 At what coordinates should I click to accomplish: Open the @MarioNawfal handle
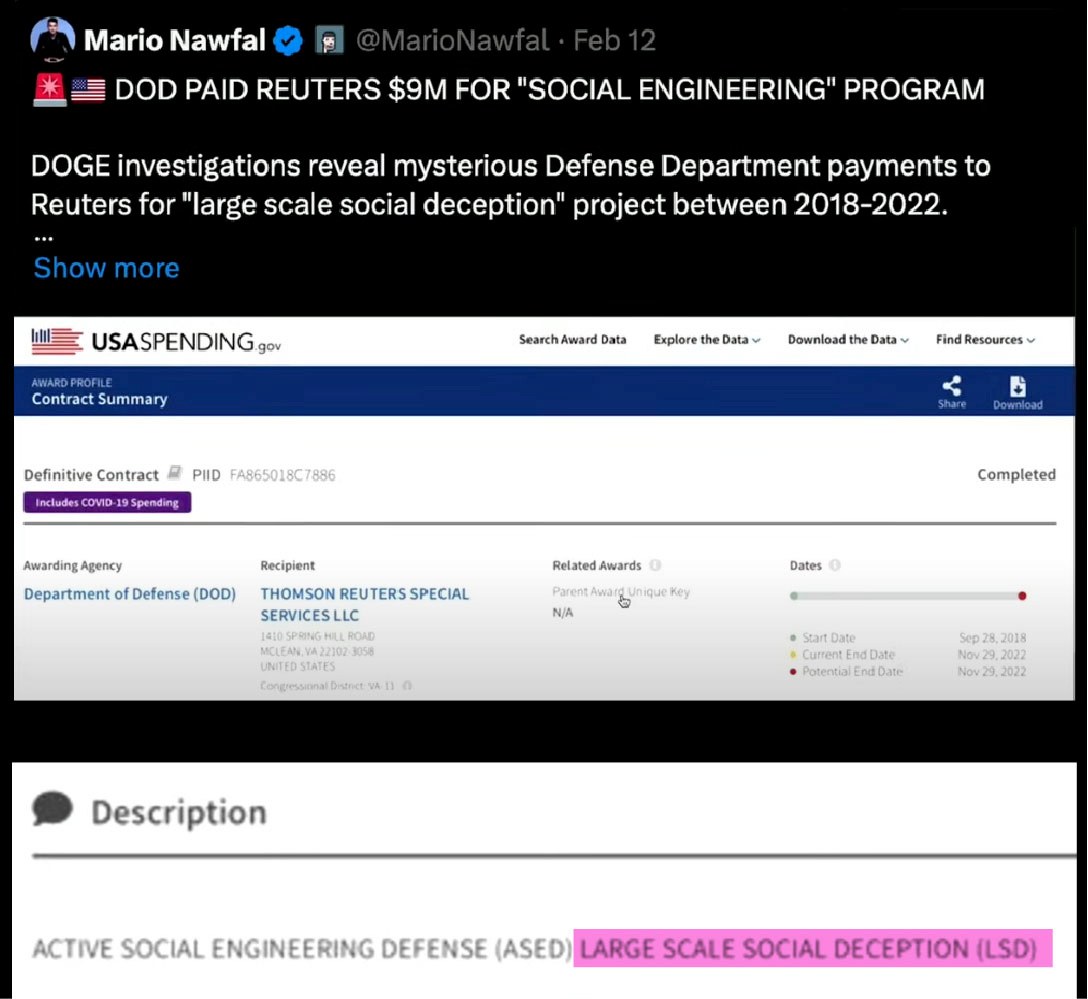coord(452,40)
